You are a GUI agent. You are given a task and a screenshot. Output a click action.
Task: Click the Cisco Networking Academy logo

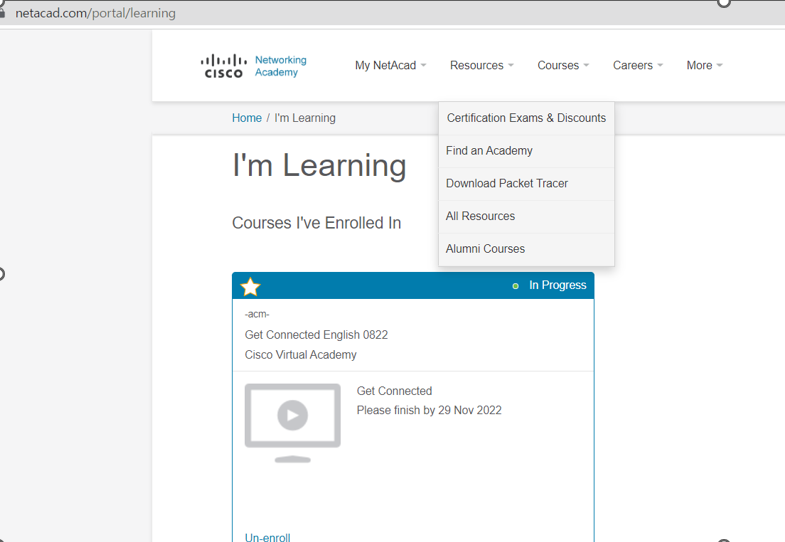(253, 66)
